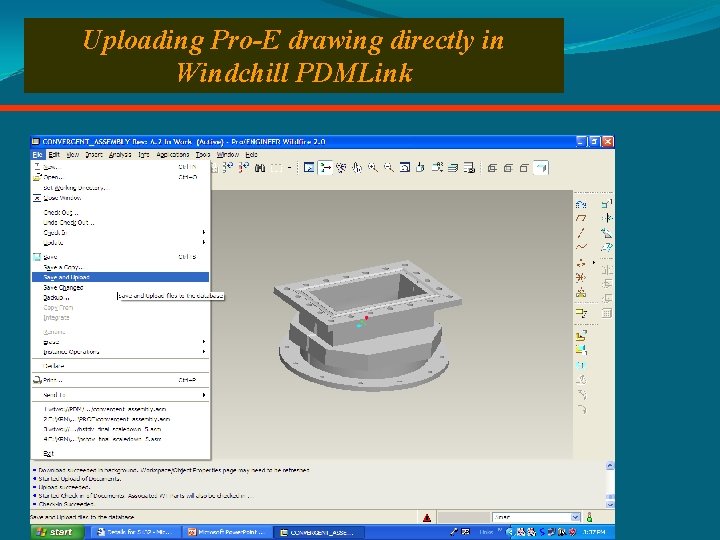Toggle the Spin Center toolbar icon
This screenshot has width=720, height=540.
326,168
